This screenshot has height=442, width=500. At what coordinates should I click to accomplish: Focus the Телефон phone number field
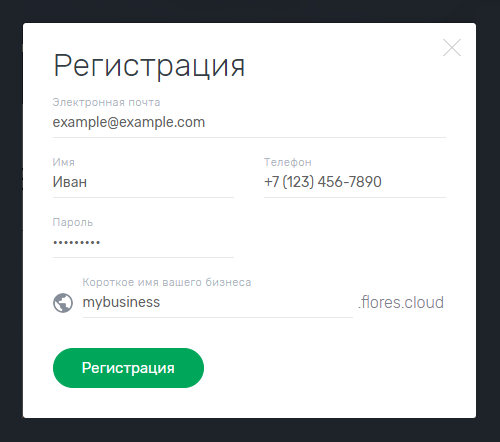tap(355, 183)
